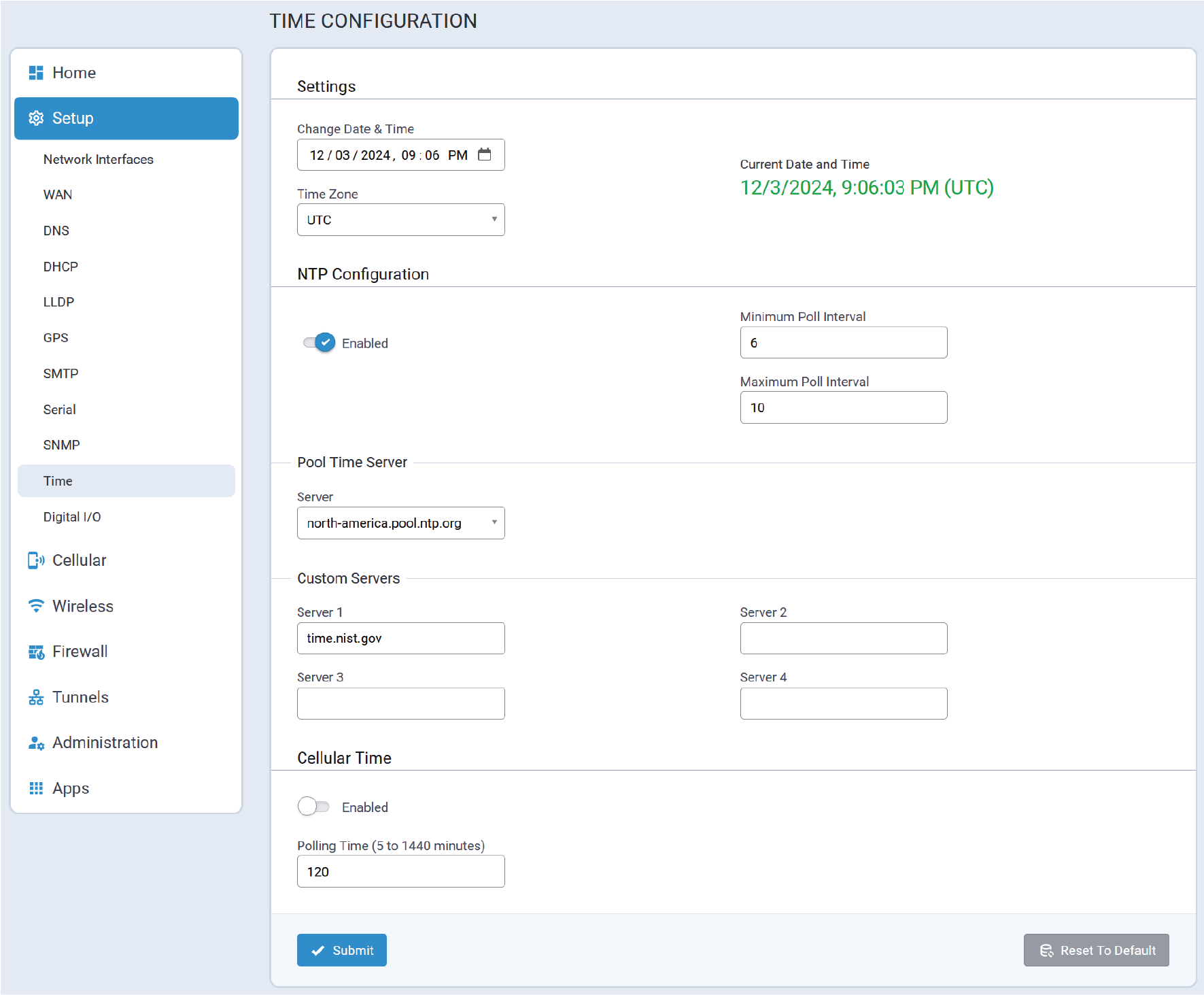The height and width of the screenshot is (995, 1204).
Task: Click the Wireless wifi icon
Action: click(x=36, y=606)
